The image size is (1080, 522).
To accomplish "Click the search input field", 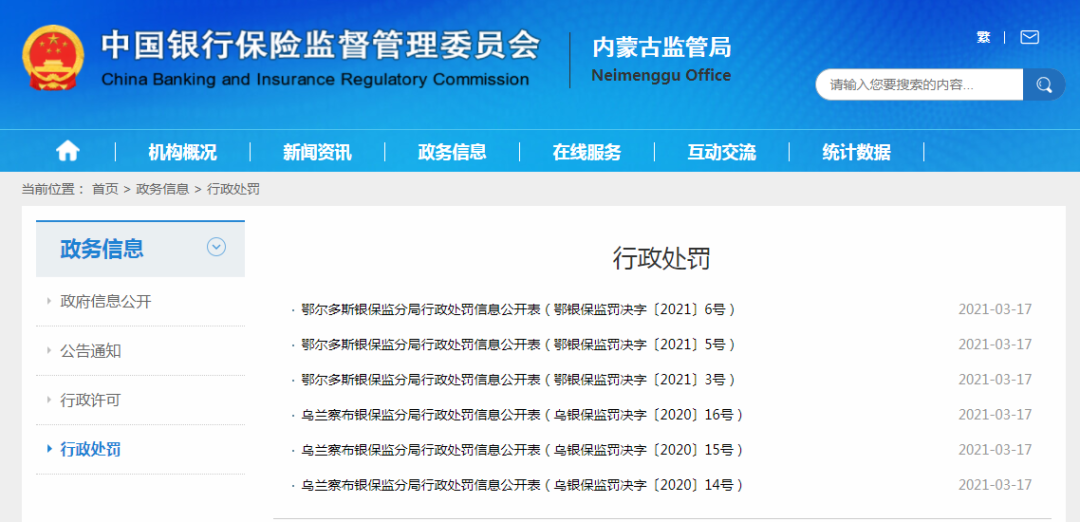I will pyautogui.click(x=920, y=85).
